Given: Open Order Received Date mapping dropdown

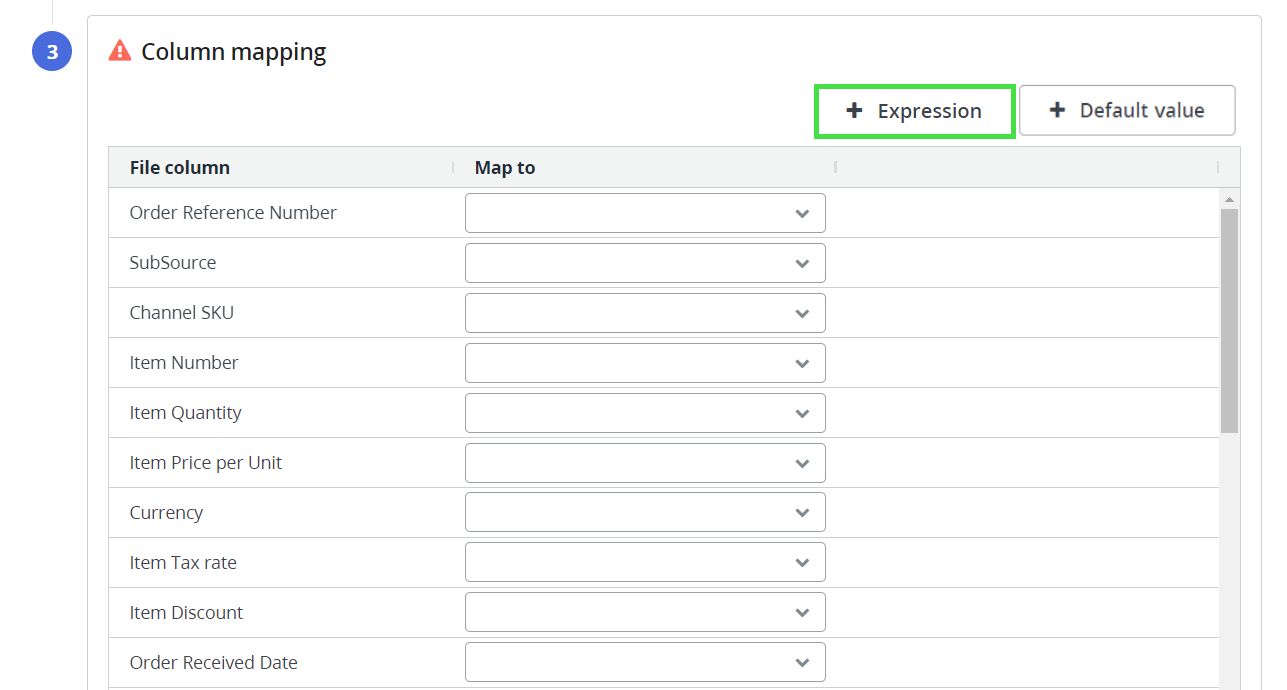Looking at the screenshot, I should (645, 663).
